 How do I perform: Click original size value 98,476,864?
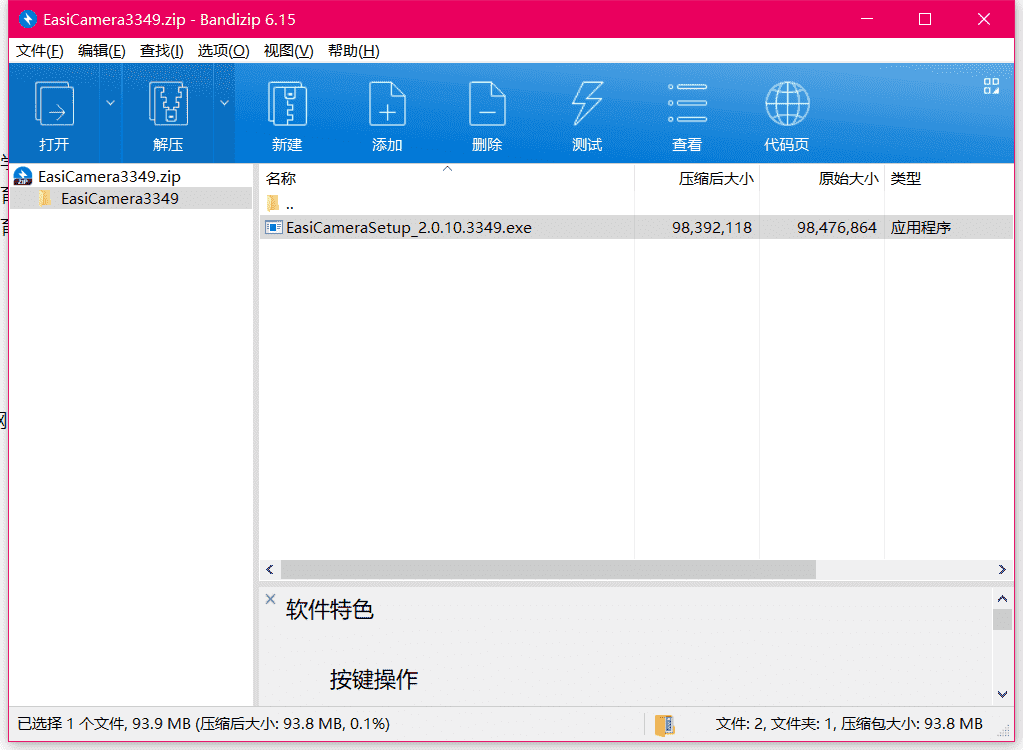tap(836, 228)
